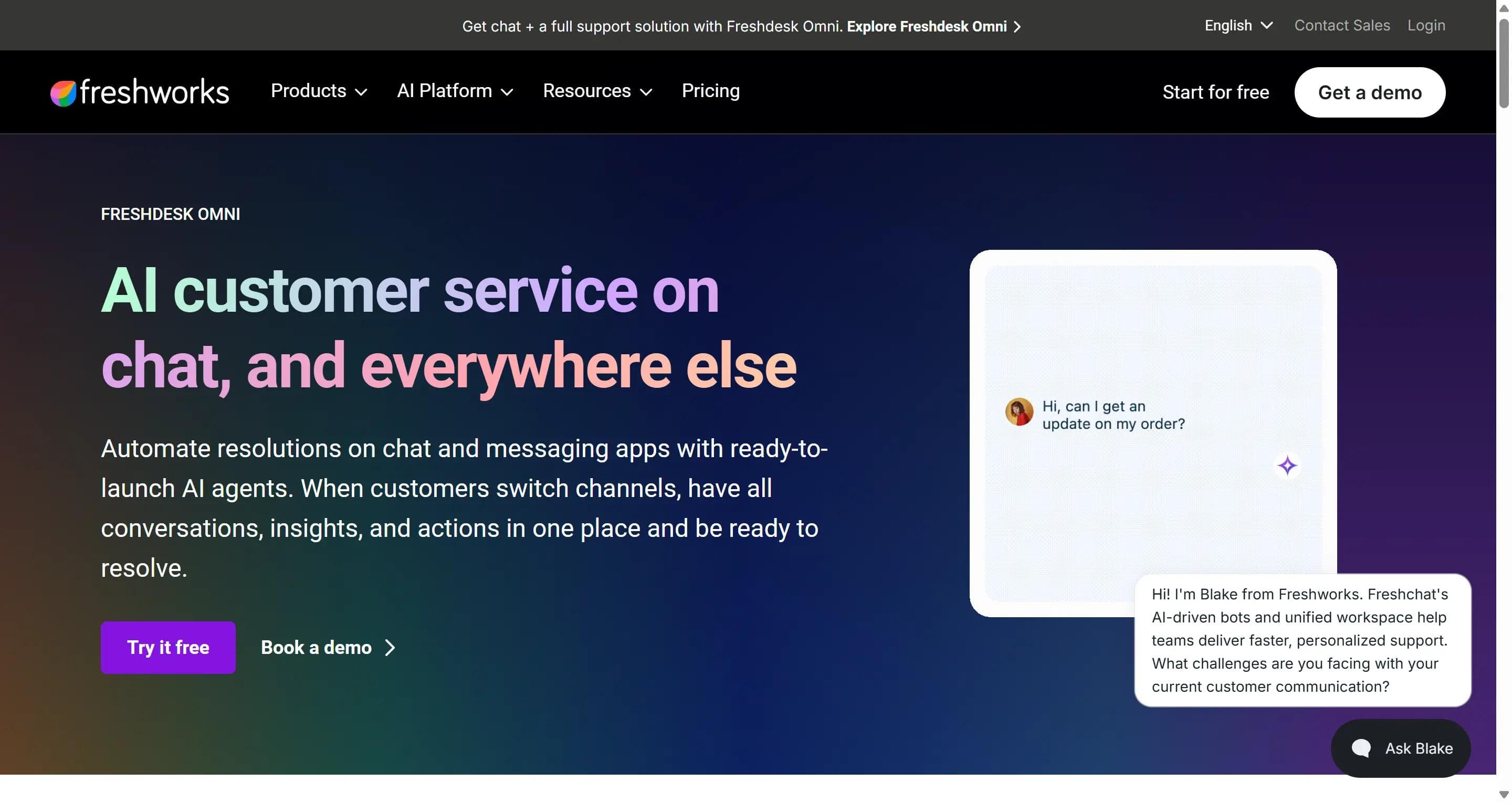The width and height of the screenshot is (1512, 803).
Task: Click the Login link
Action: 1426,25
